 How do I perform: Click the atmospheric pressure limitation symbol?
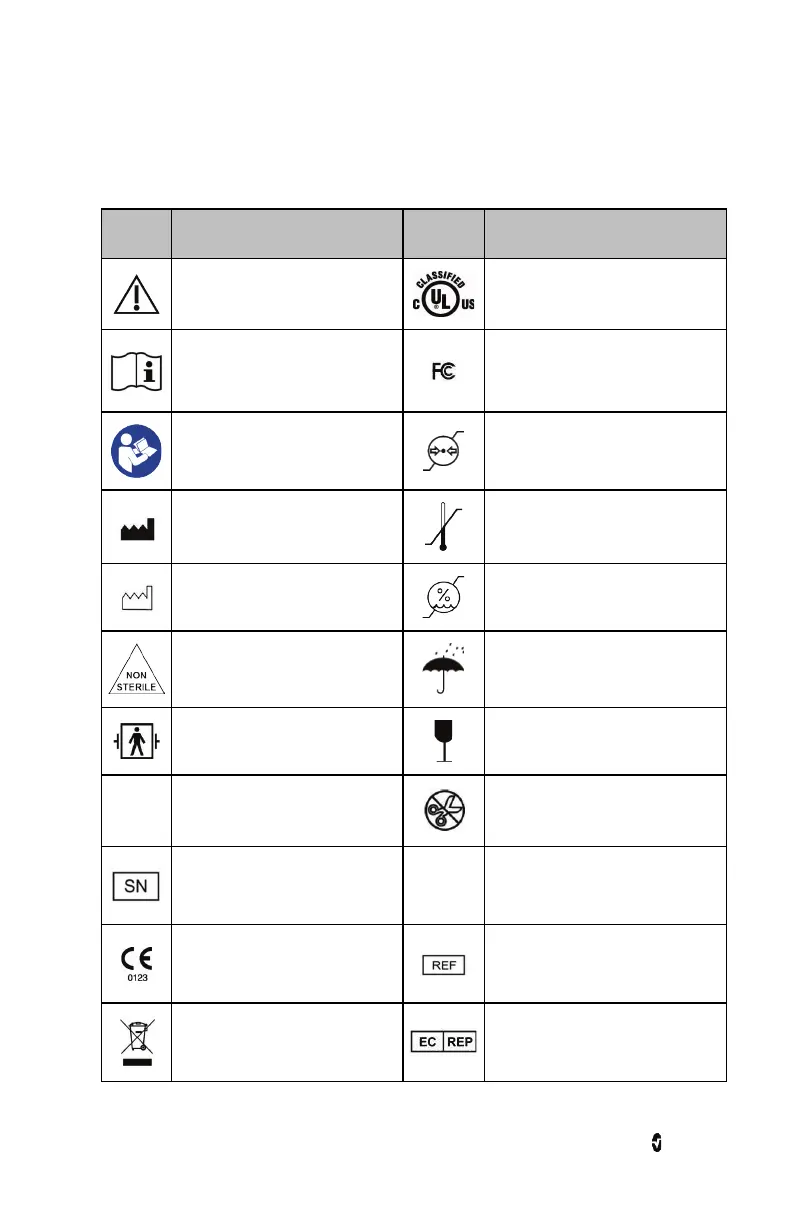point(443,451)
